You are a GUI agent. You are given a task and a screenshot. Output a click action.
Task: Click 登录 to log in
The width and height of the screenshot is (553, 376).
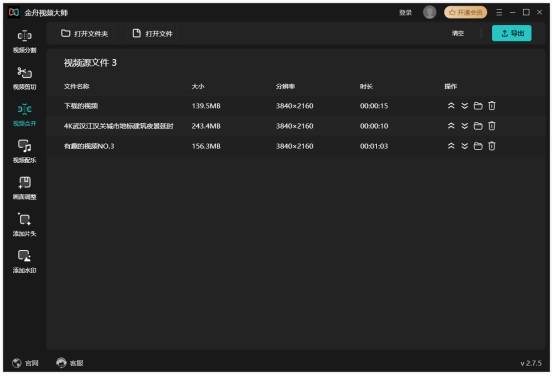point(405,13)
